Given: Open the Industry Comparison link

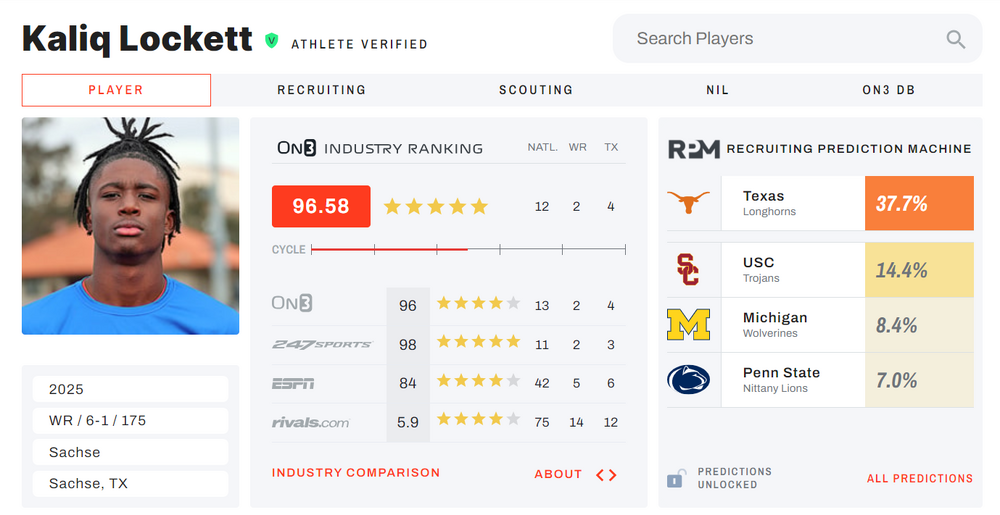Looking at the screenshot, I should (356, 473).
